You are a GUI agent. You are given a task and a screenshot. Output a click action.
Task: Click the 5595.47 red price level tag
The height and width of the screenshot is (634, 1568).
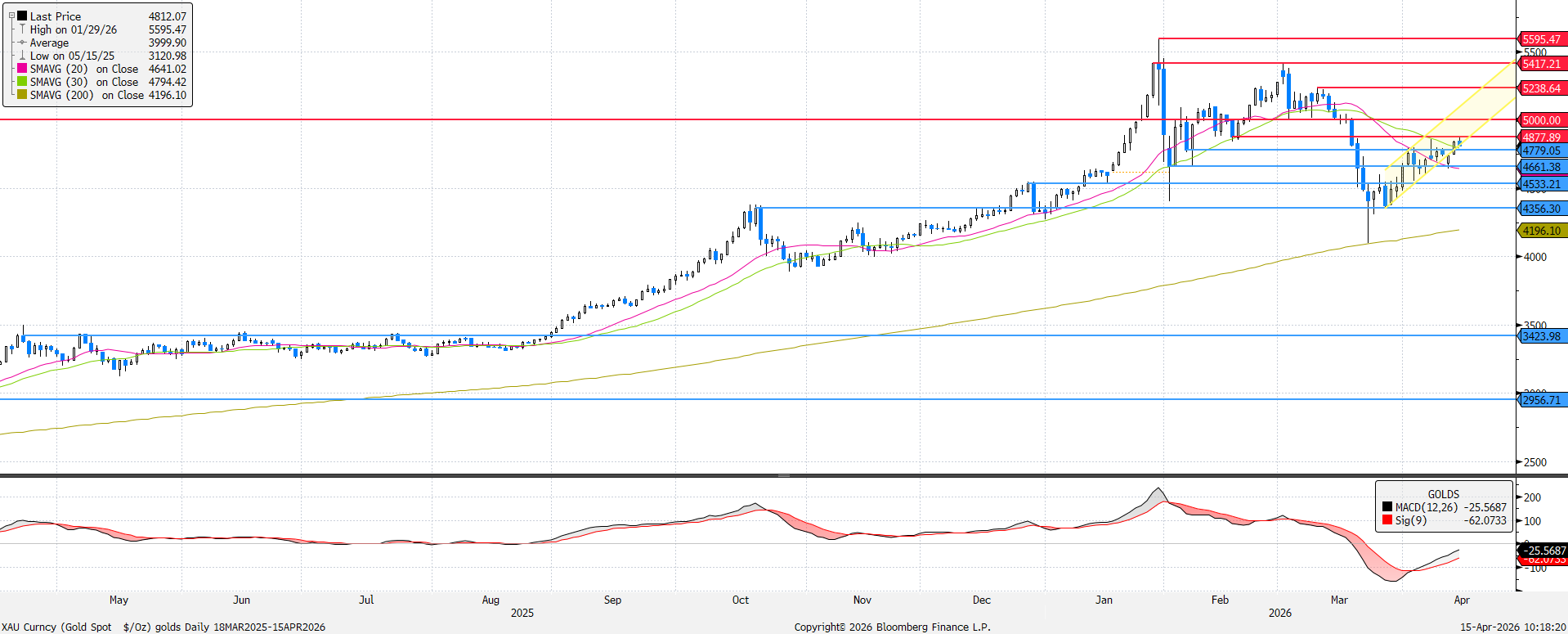click(x=1541, y=39)
